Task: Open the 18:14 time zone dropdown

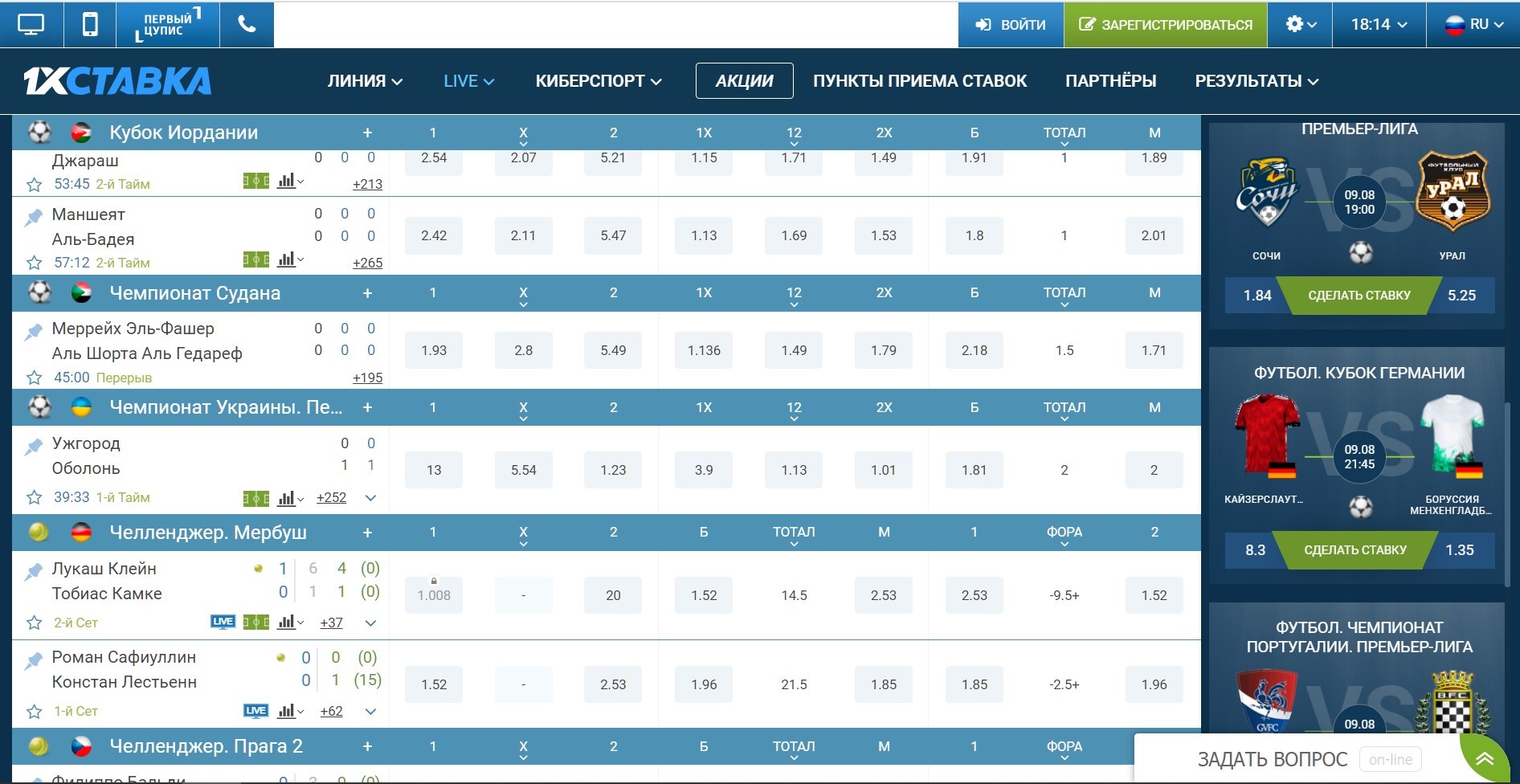Action: click(x=1379, y=25)
